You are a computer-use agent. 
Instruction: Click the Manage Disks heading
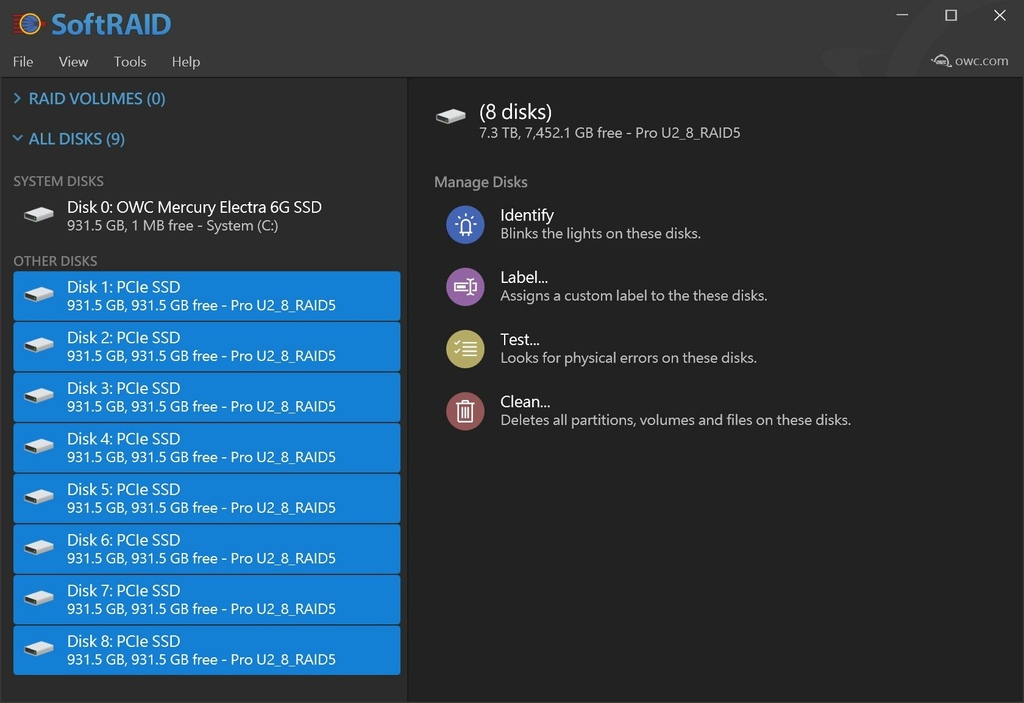[481, 182]
